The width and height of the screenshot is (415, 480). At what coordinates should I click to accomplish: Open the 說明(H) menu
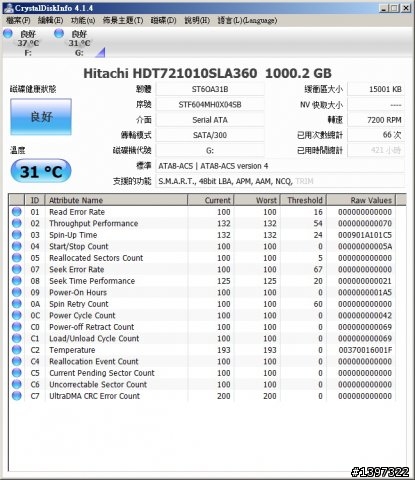point(197,20)
